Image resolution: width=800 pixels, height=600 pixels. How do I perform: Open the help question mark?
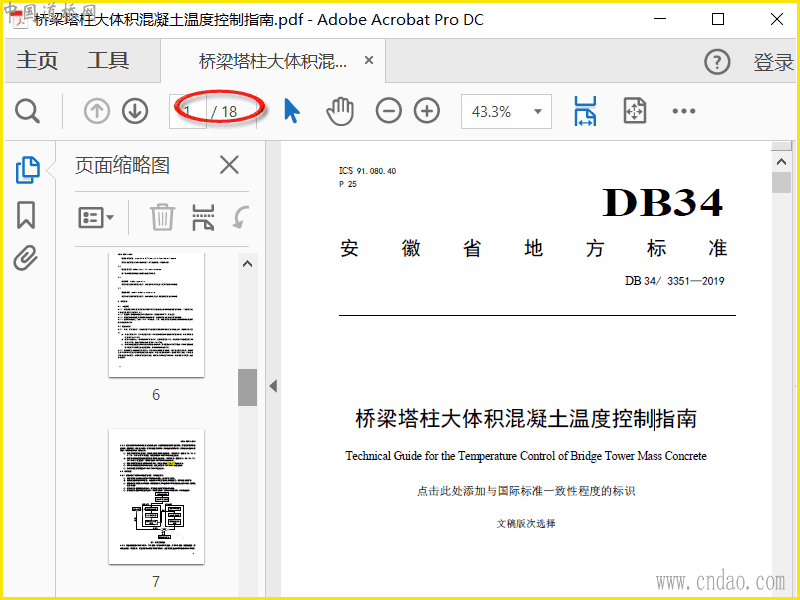[x=717, y=62]
